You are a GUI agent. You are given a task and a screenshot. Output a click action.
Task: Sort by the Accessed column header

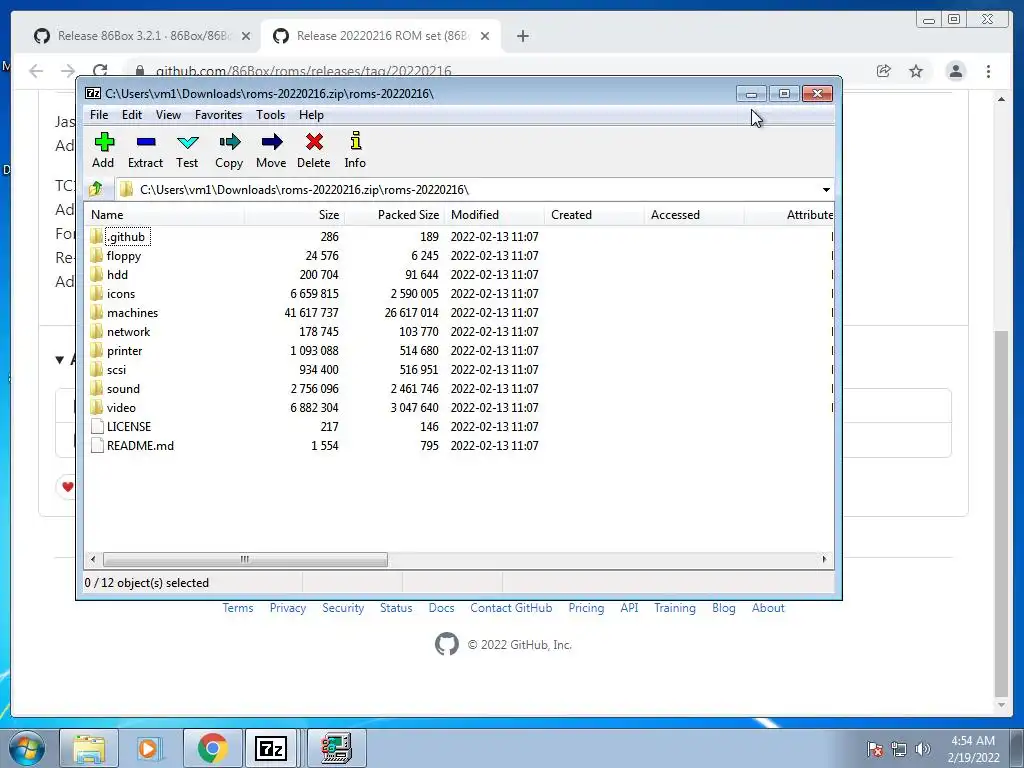pos(694,215)
